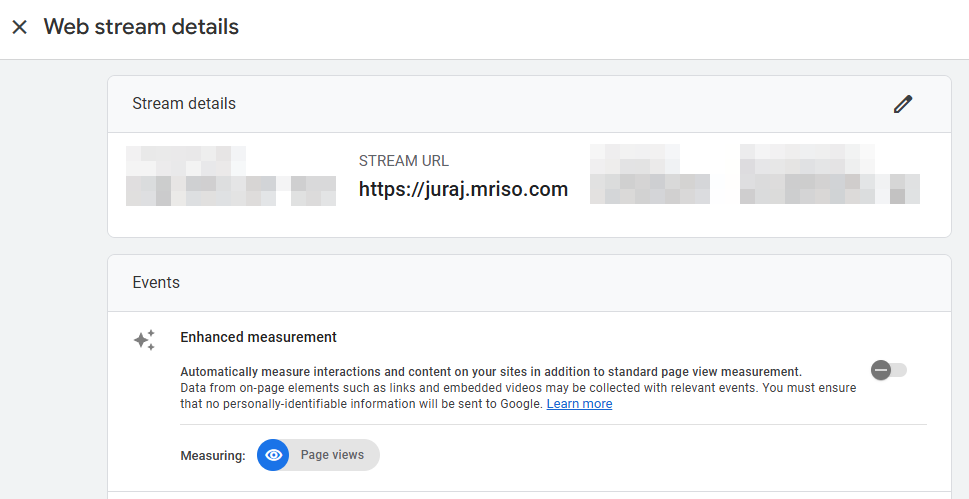Click the Enhanced measurement heading

tap(258, 337)
